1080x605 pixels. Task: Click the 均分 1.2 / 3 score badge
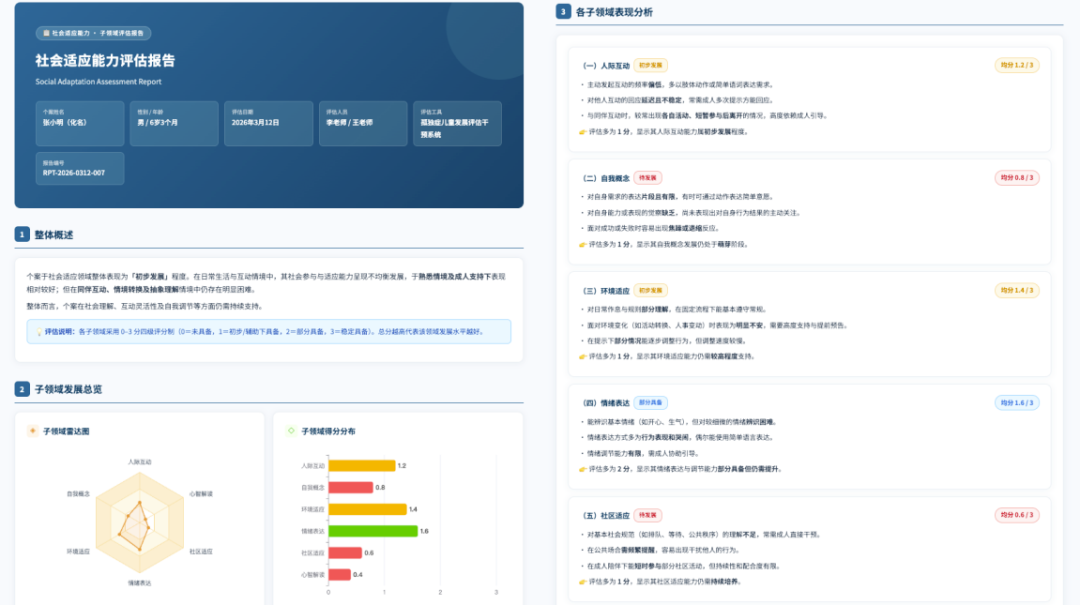(1017, 65)
